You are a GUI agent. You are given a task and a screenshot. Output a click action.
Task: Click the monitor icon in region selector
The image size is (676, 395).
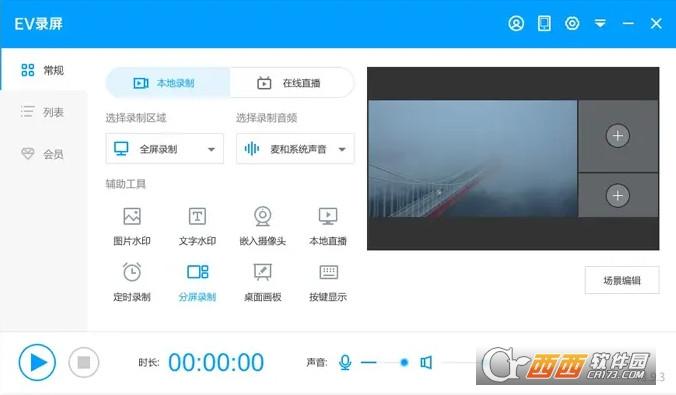(x=121, y=149)
